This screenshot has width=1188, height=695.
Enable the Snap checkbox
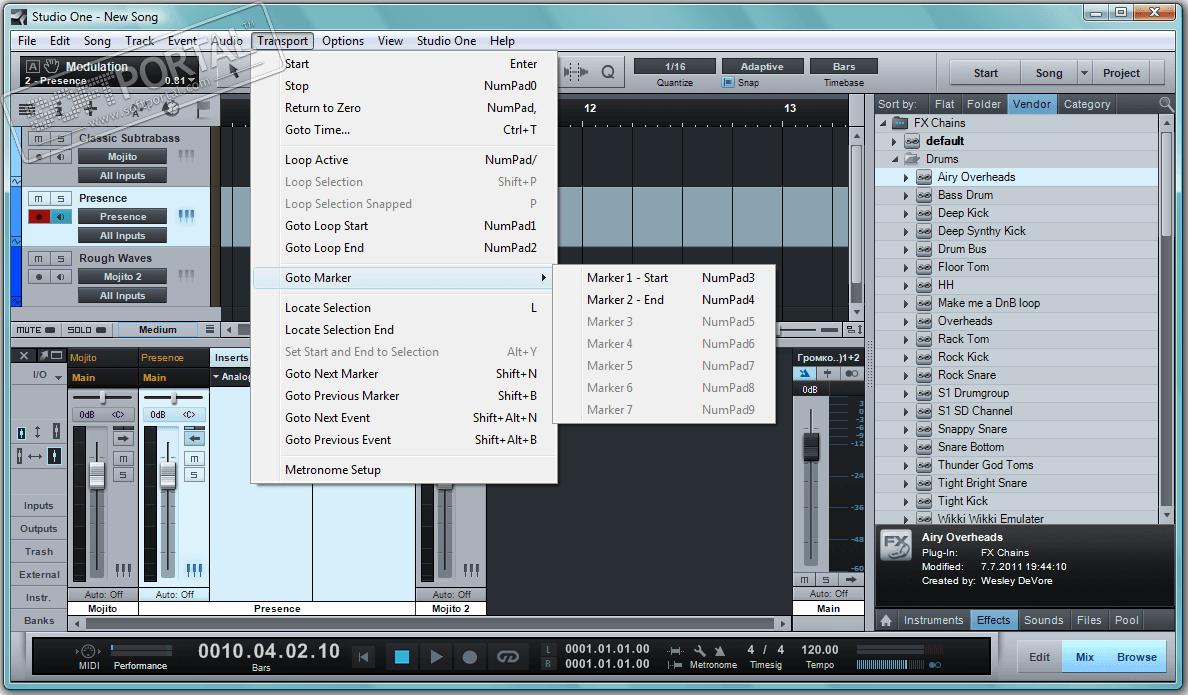click(x=728, y=83)
